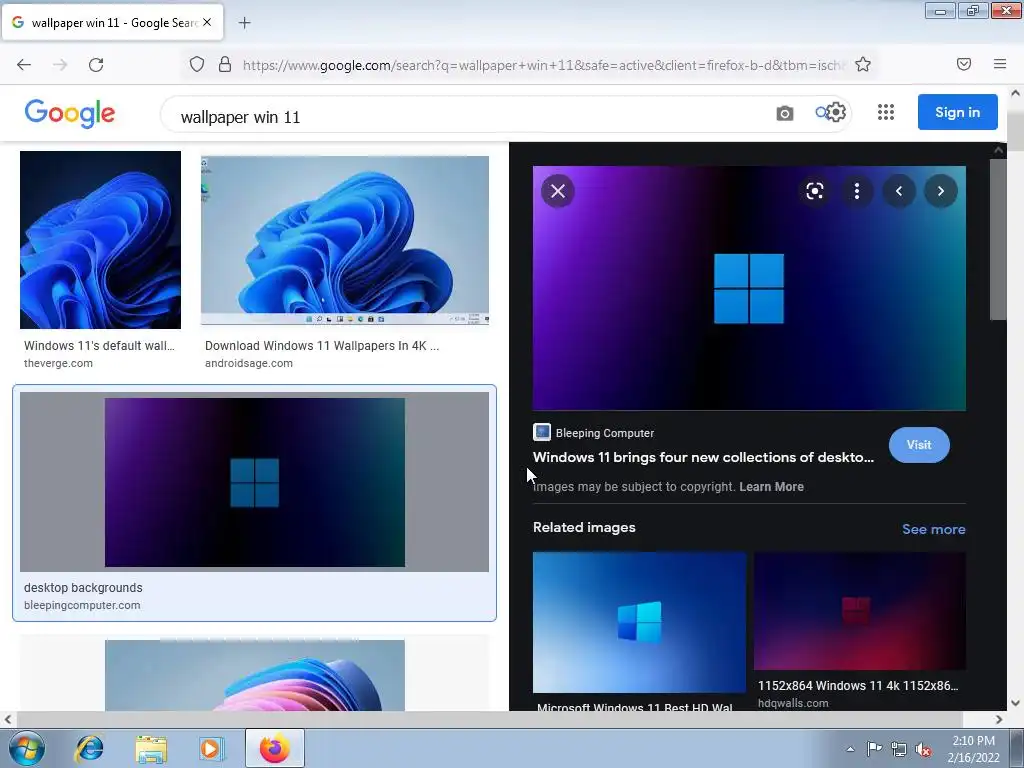Screen dimensions: 1024x768
Task: Open the large Windows logo preview image
Action: pyautogui.click(x=749, y=288)
